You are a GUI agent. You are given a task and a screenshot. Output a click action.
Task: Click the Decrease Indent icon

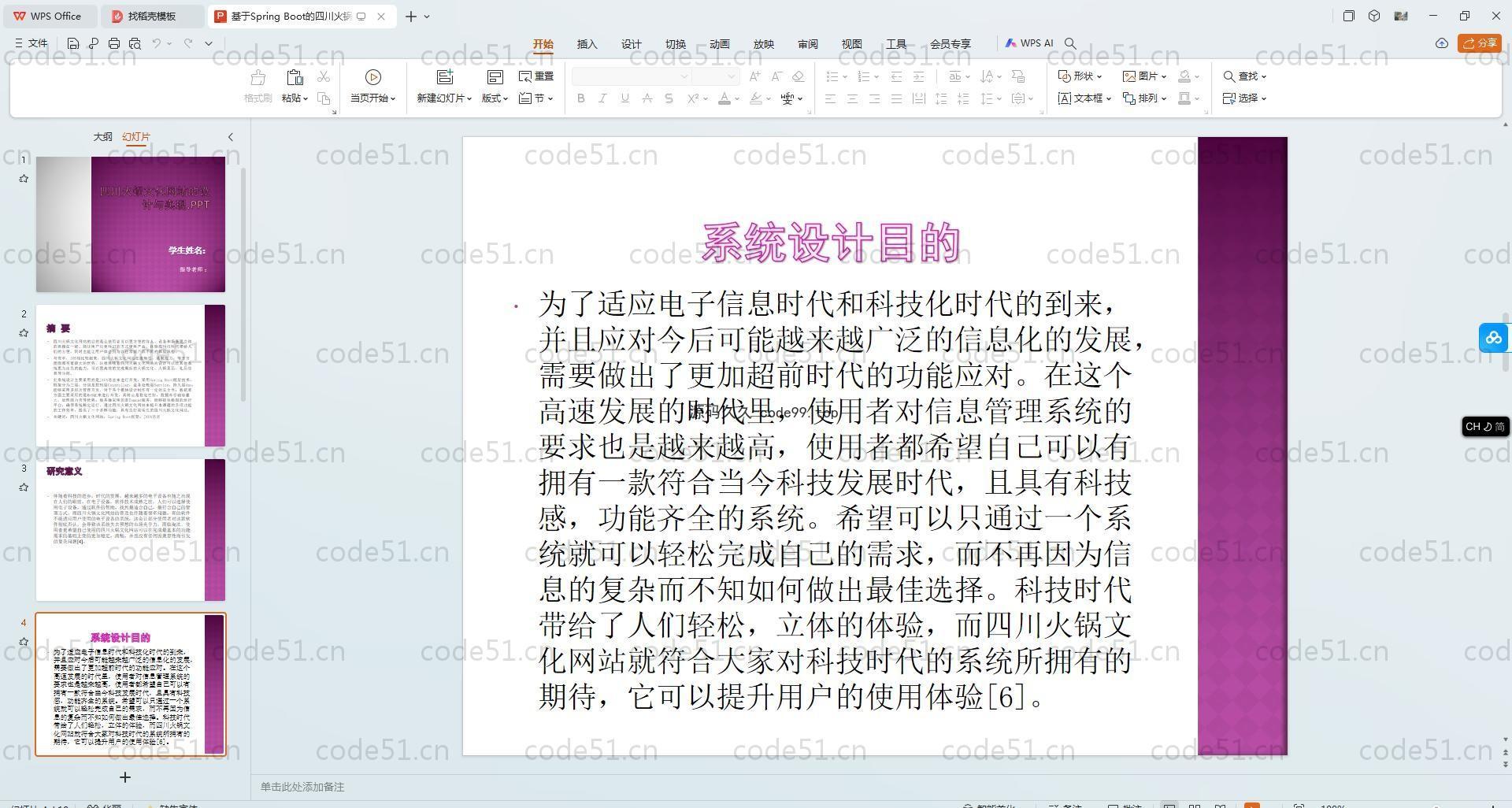pos(896,76)
